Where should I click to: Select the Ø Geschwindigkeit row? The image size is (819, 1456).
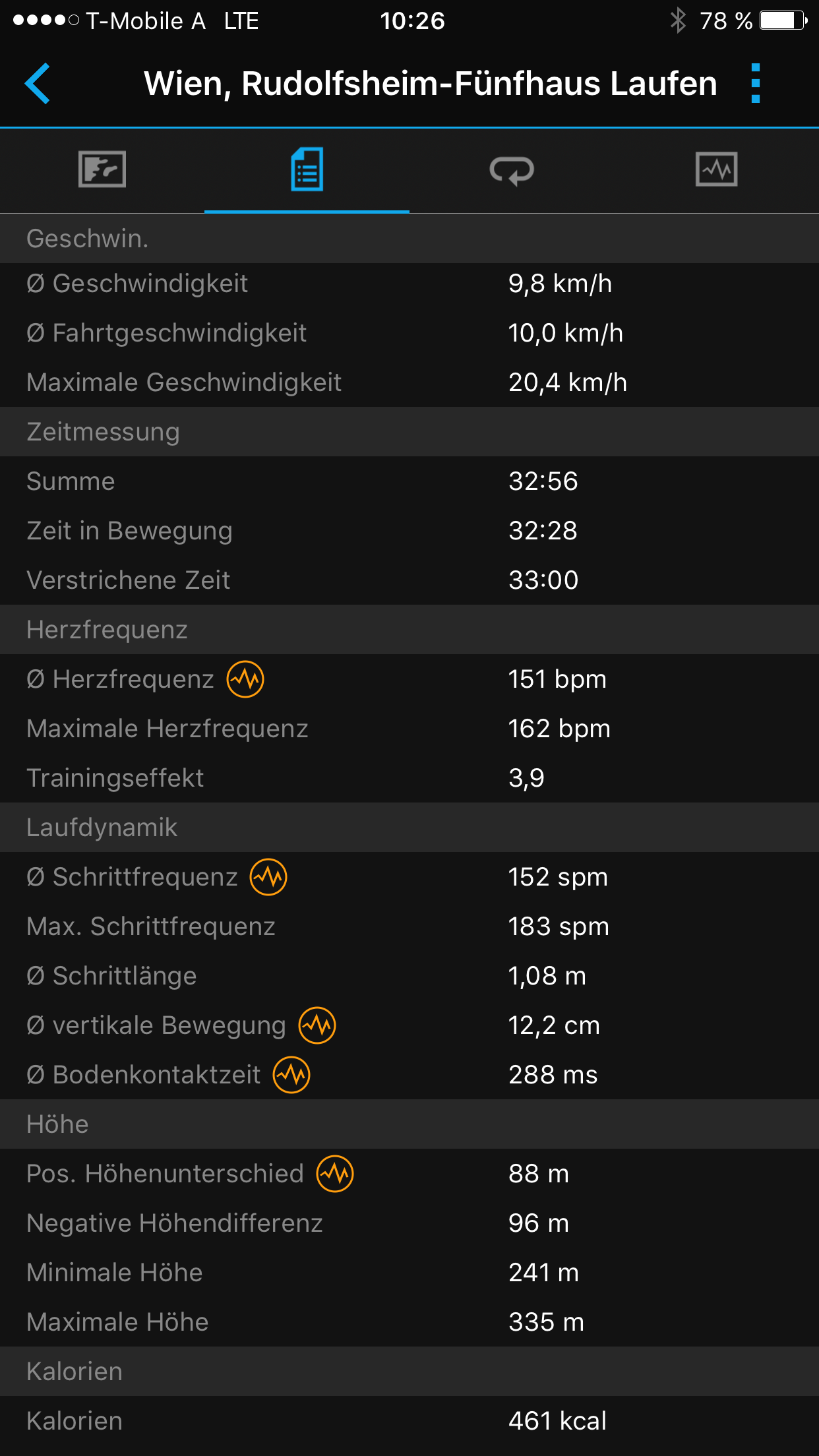pos(409,284)
